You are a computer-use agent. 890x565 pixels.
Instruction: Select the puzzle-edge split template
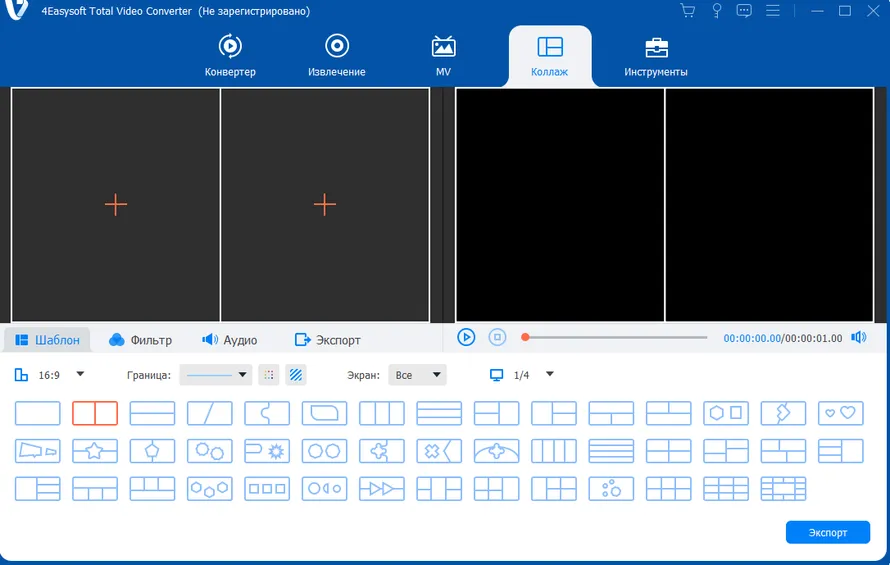(x=267, y=413)
